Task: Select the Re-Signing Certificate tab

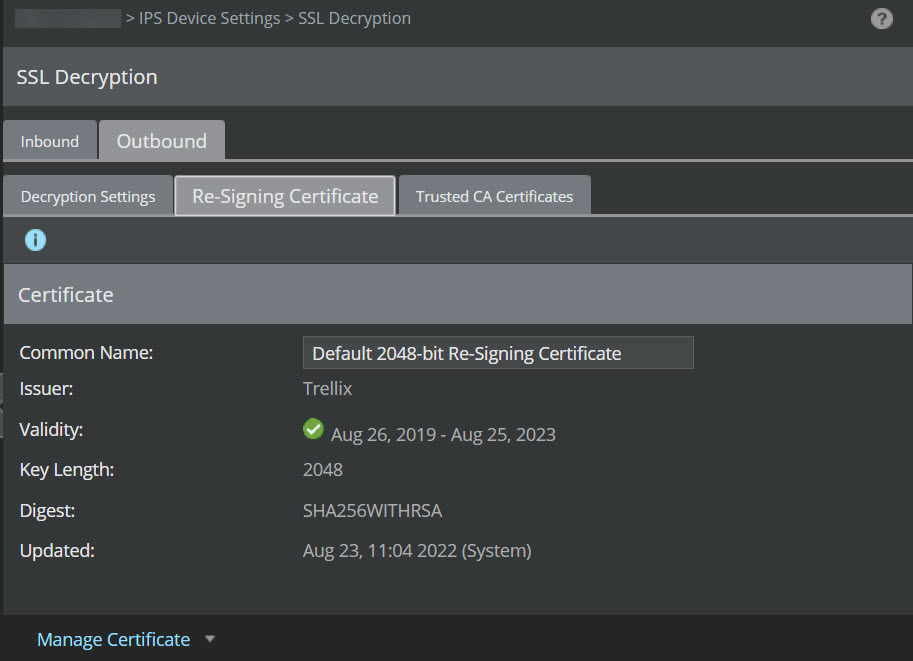Action: (x=285, y=196)
